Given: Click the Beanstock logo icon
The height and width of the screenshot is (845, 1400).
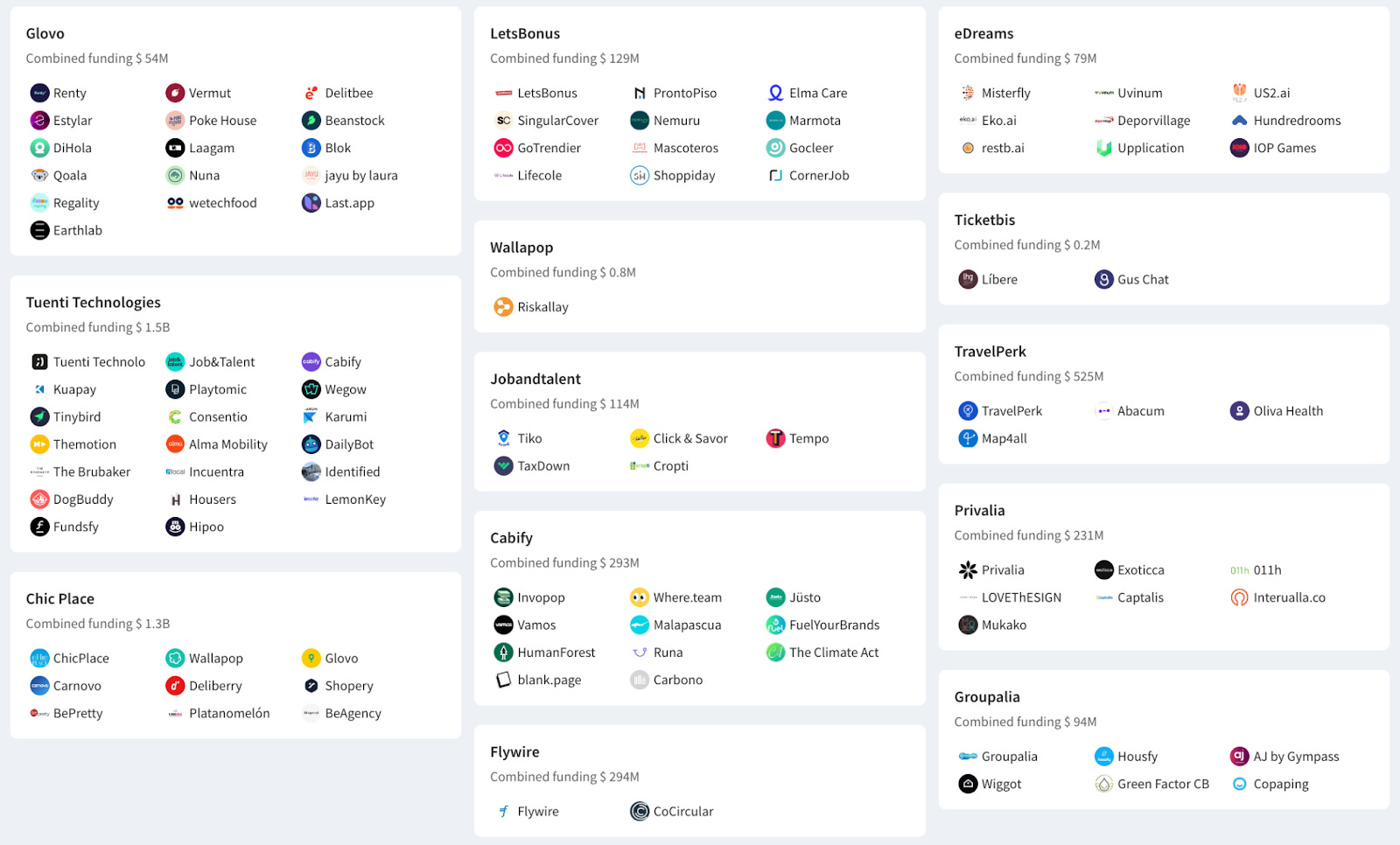Looking at the screenshot, I should [311, 121].
